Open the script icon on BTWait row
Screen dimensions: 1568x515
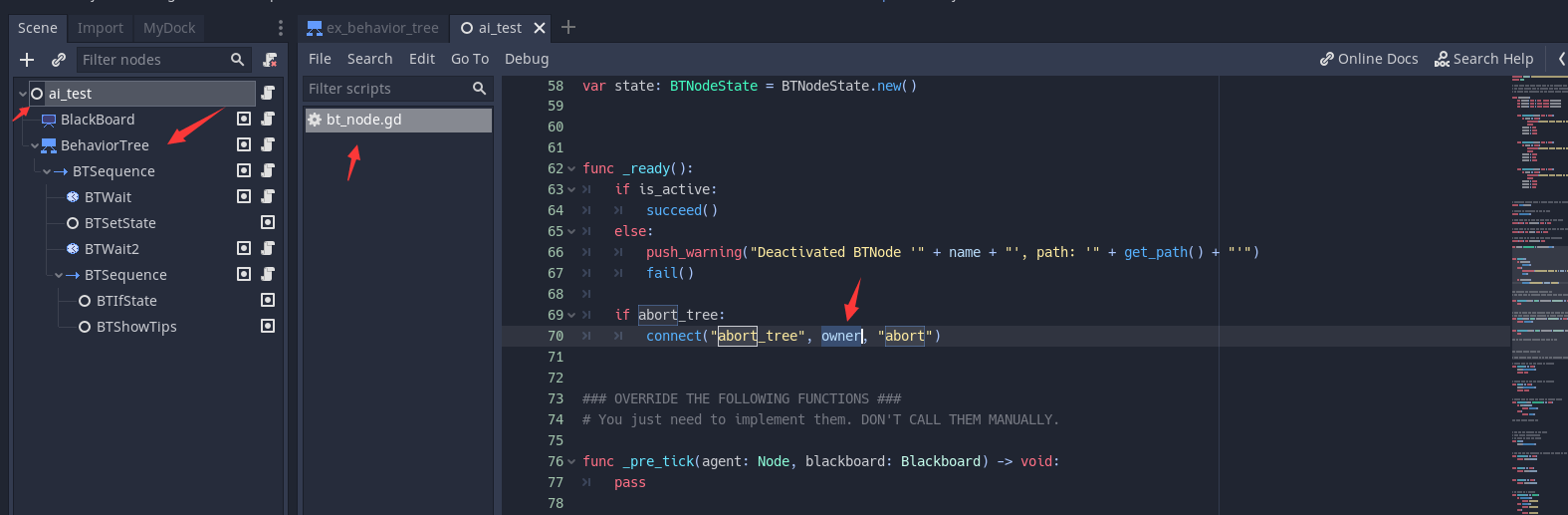268,196
